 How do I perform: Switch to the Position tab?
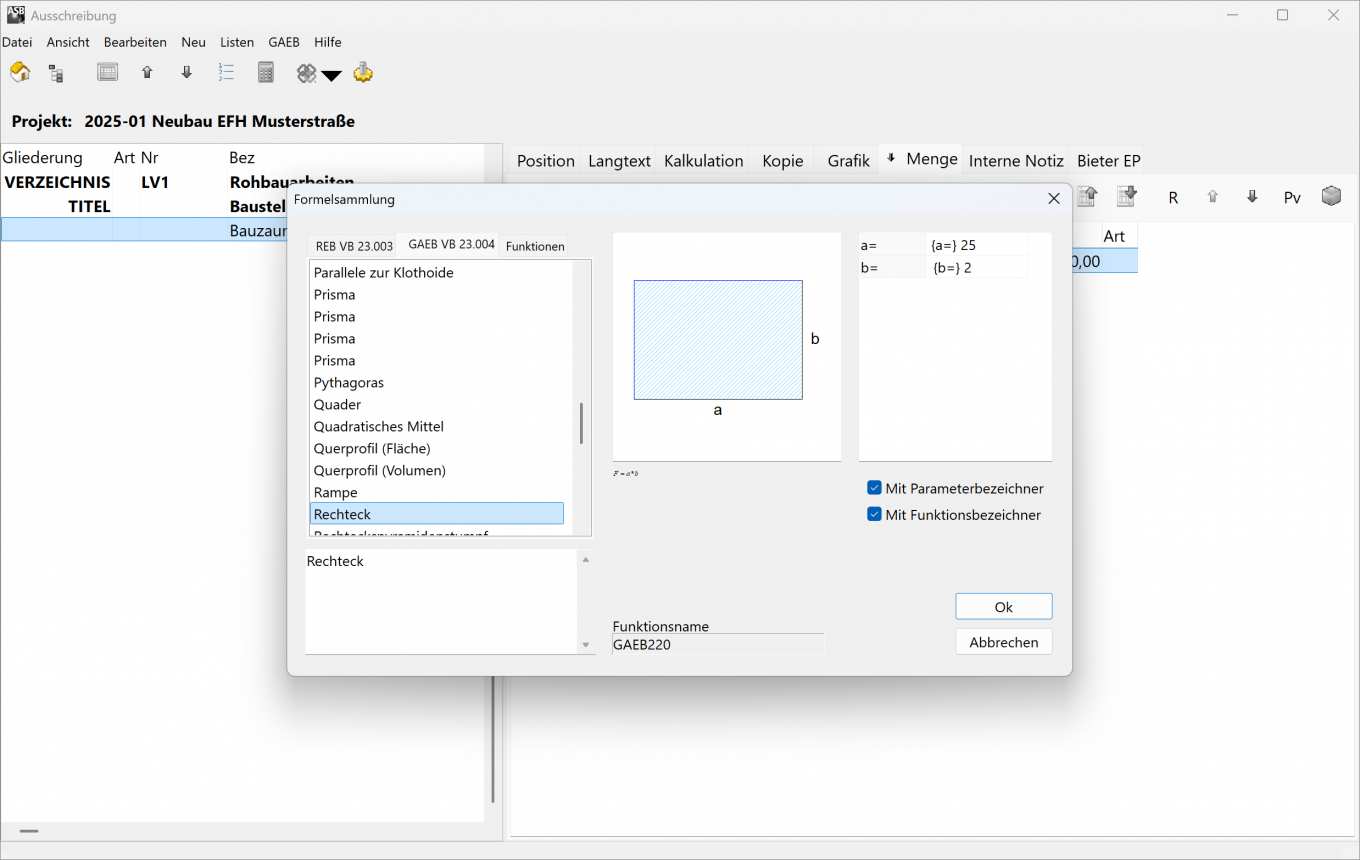(x=545, y=161)
